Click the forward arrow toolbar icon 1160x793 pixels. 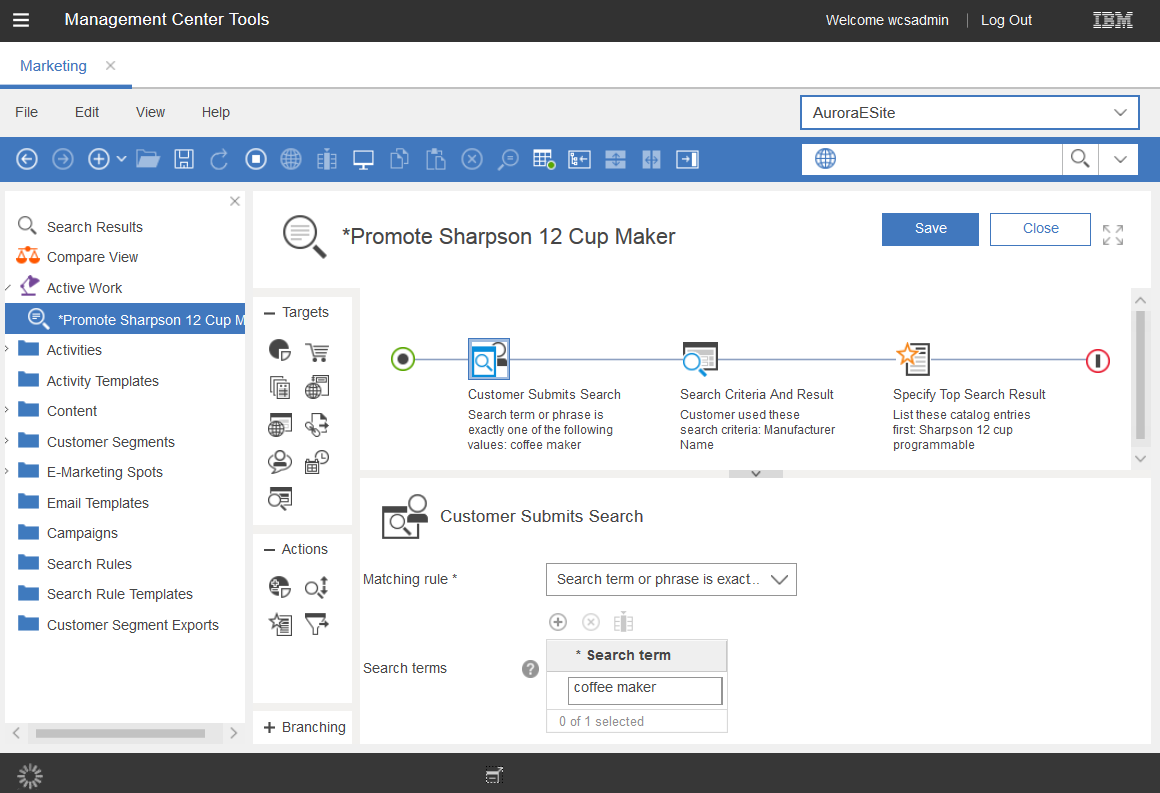[x=63, y=159]
